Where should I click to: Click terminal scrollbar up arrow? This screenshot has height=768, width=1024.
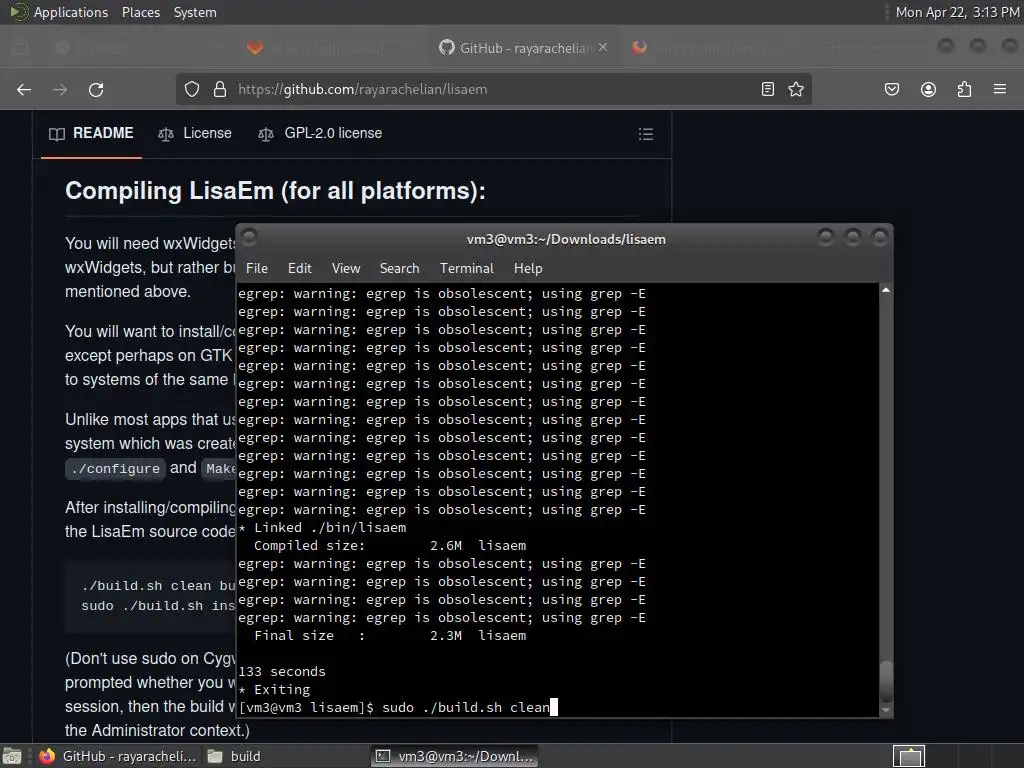[886, 290]
